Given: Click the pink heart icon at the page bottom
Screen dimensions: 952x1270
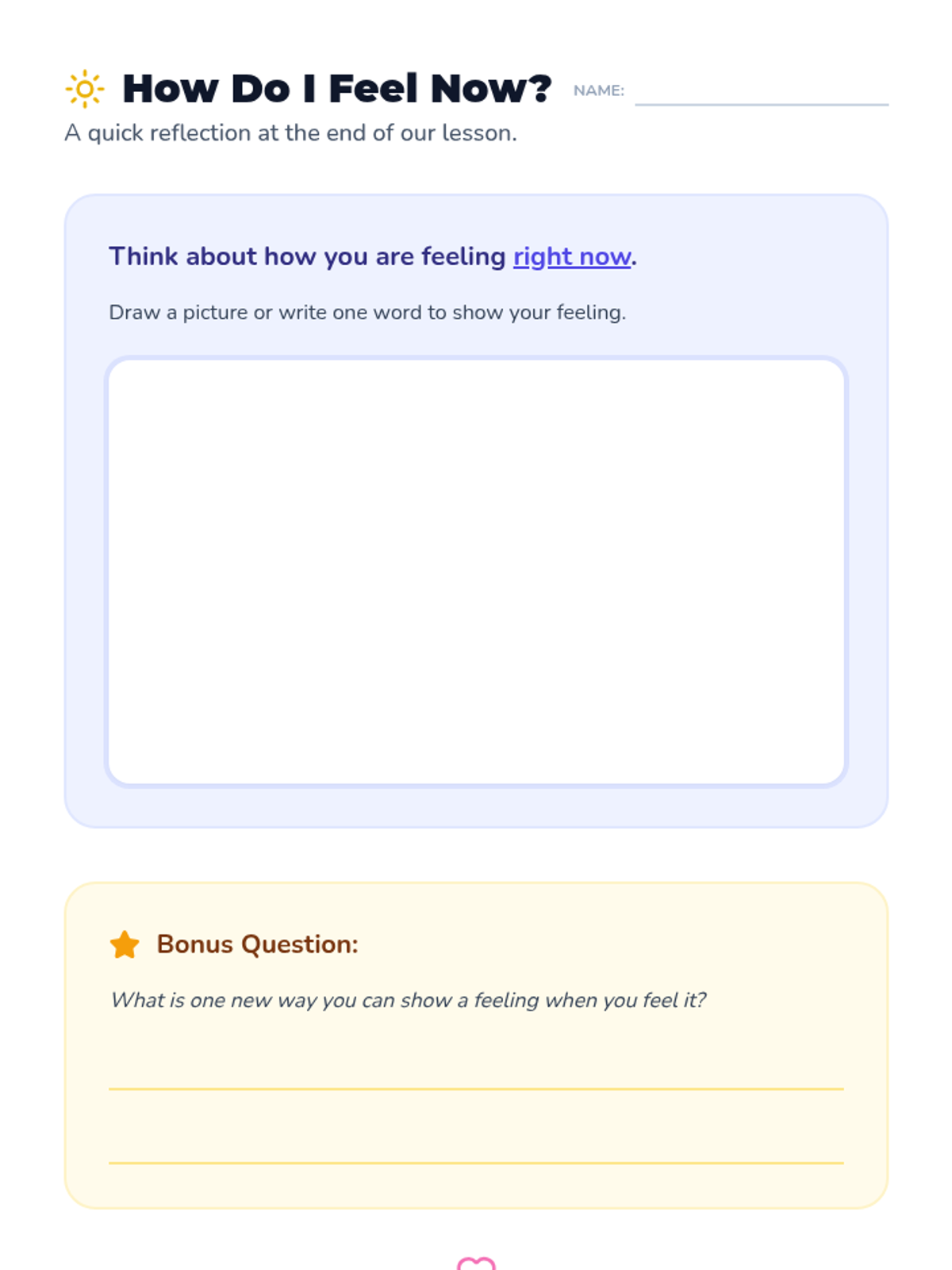Looking at the screenshot, I should (x=476, y=1264).
